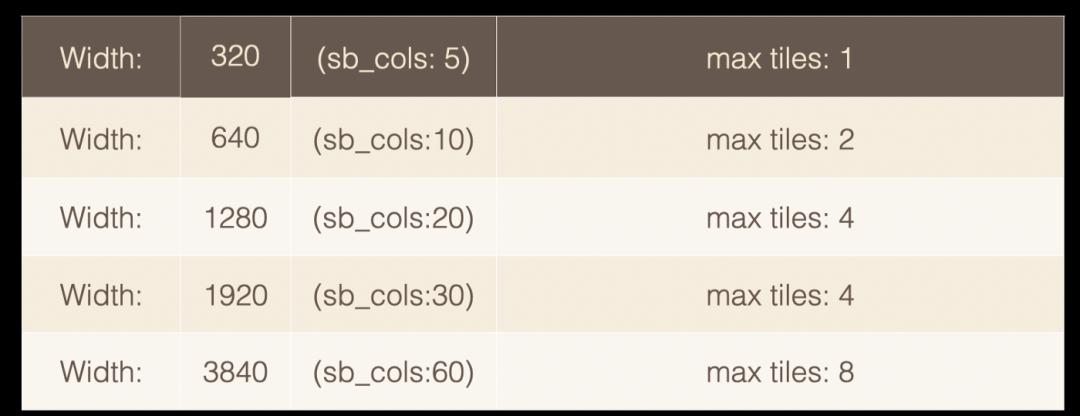Select the max tiles: 2 cell

pyautogui.click(x=779, y=139)
